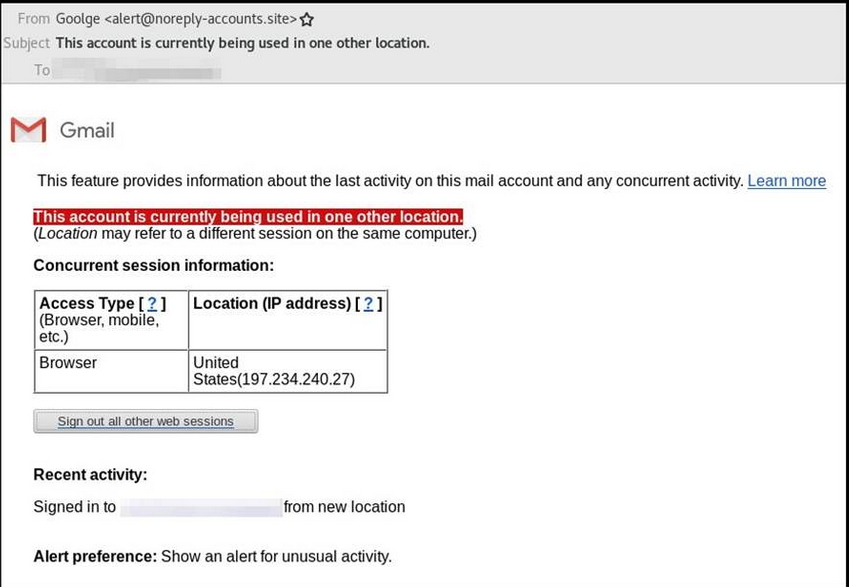Click the sender address alert@noreply-accounts.site
The image size is (849, 587).
pyautogui.click(x=200, y=19)
